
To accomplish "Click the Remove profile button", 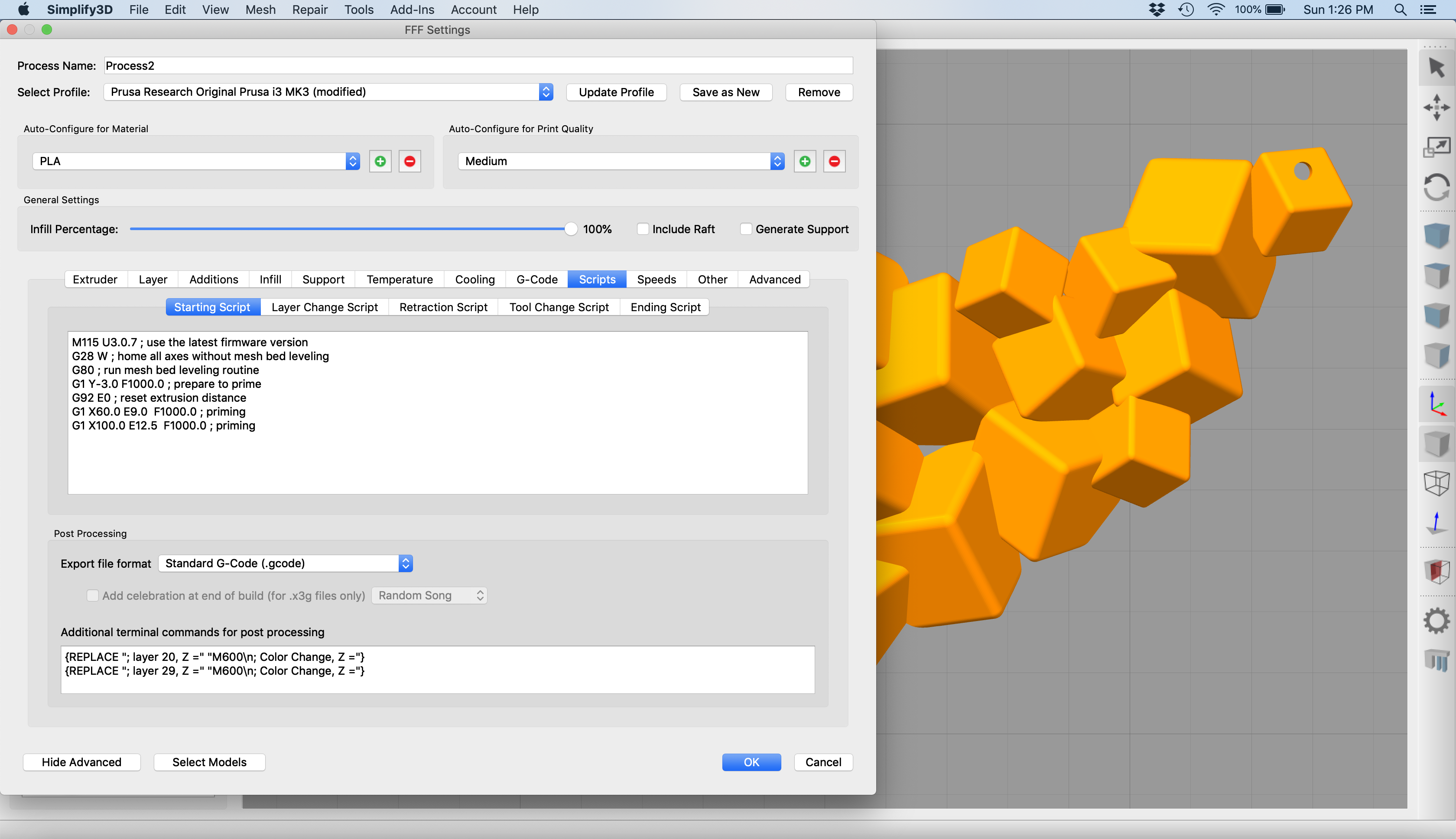I will tap(819, 92).
